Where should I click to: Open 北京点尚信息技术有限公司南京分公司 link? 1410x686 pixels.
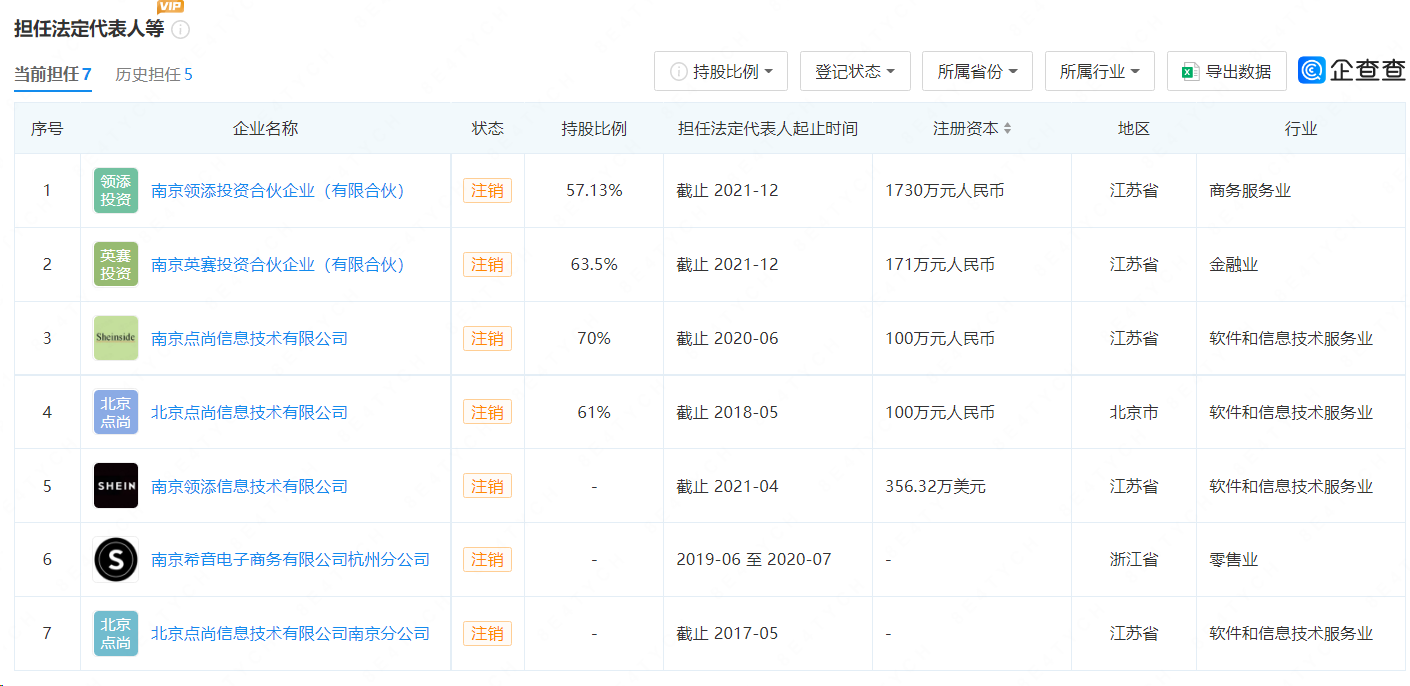click(x=290, y=634)
